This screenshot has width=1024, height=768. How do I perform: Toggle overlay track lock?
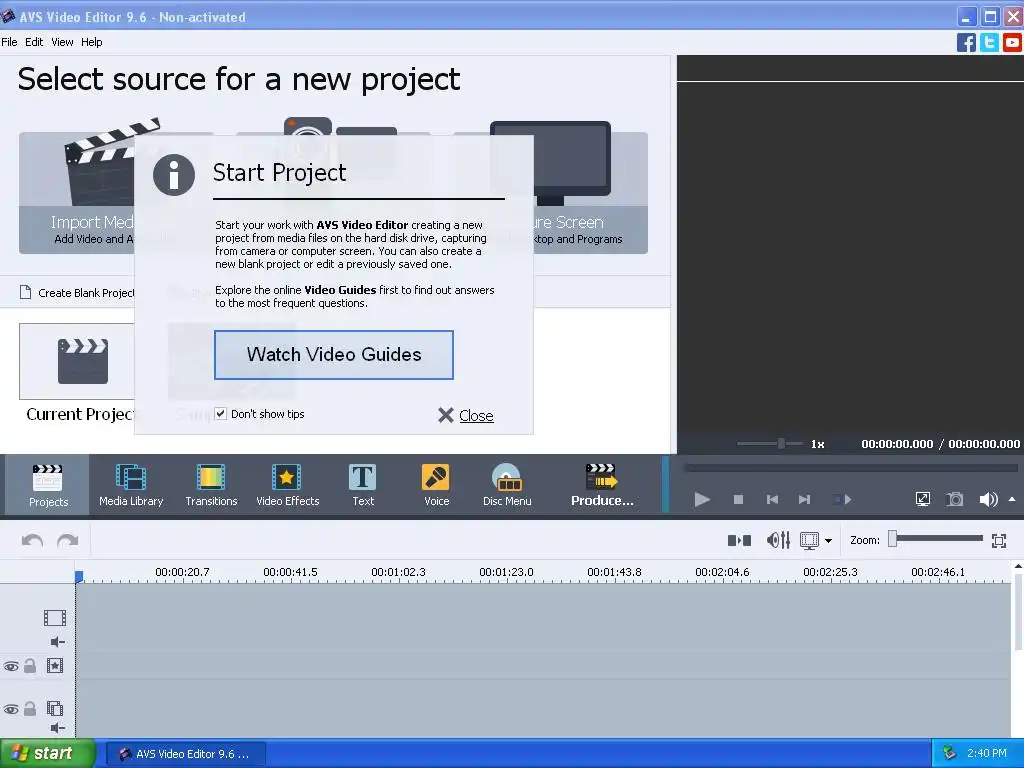click(x=30, y=709)
